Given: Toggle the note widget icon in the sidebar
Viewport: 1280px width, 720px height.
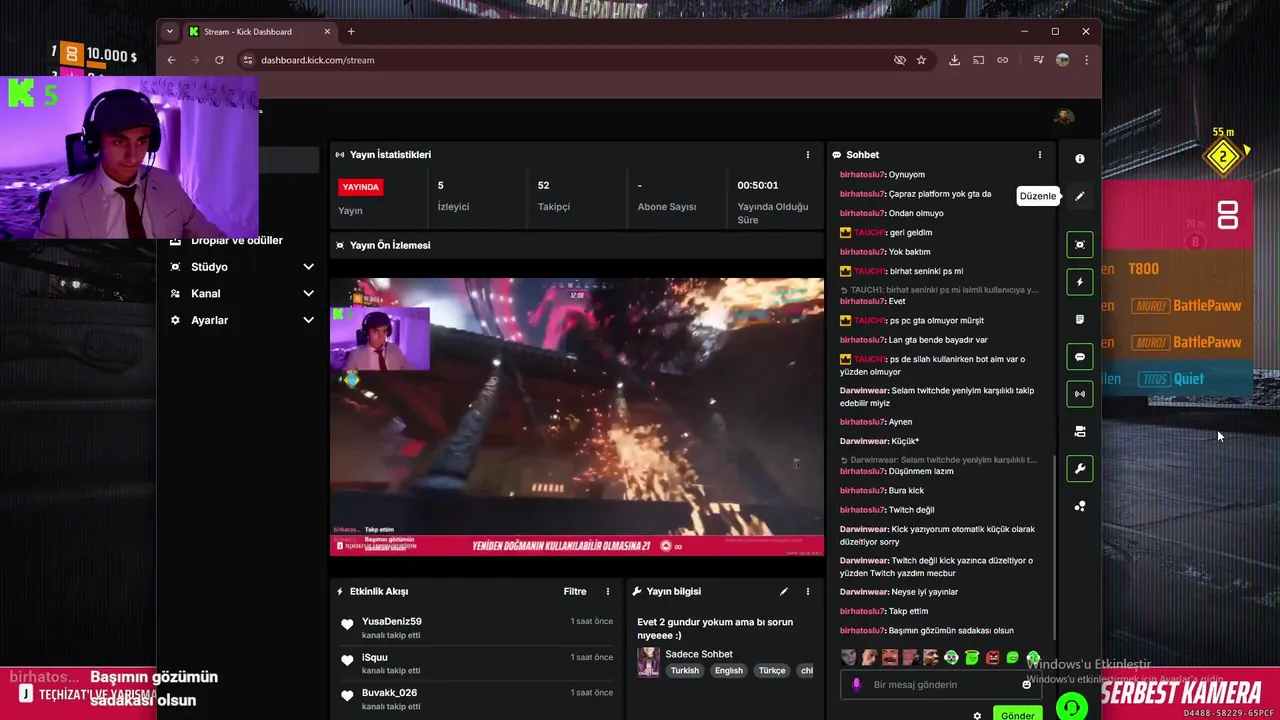Looking at the screenshot, I should (x=1079, y=320).
